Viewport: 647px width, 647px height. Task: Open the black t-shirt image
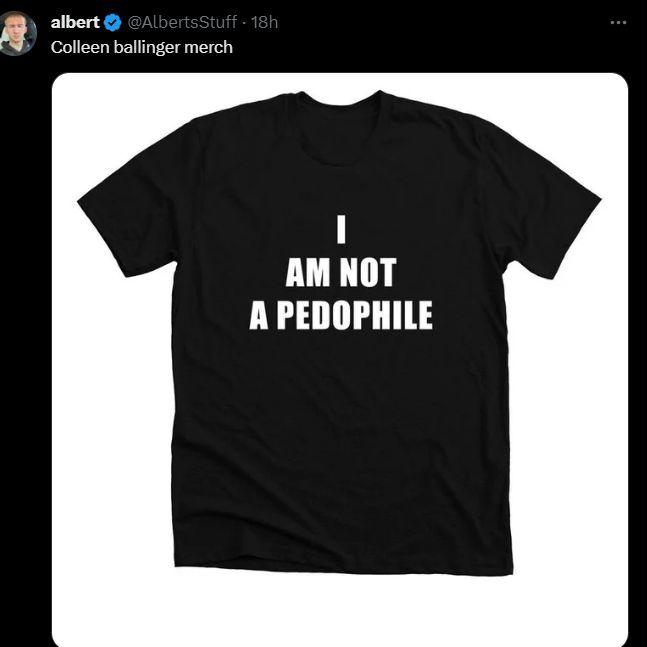point(340,360)
